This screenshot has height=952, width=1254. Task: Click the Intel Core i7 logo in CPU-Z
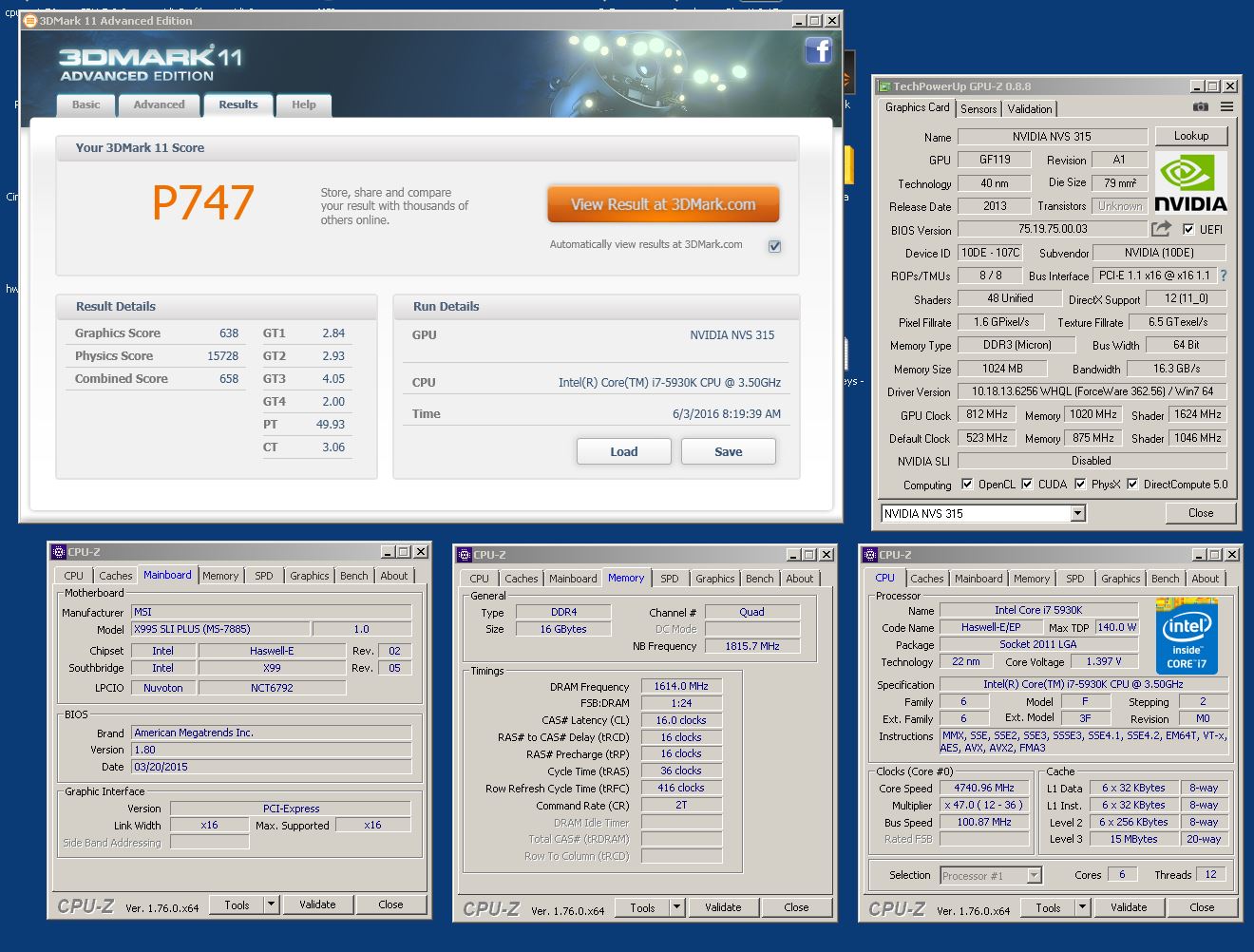[x=1187, y=636]
